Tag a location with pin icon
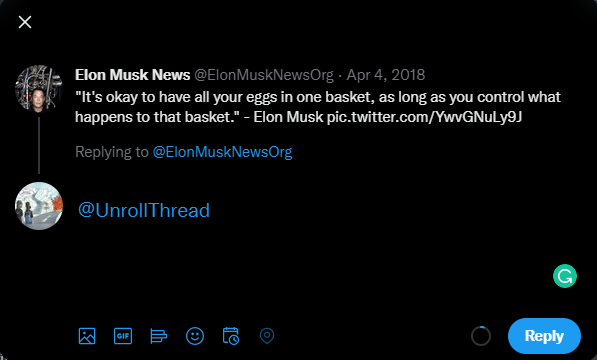This screenshot has height=360, width=597. (x=267, y=336)
